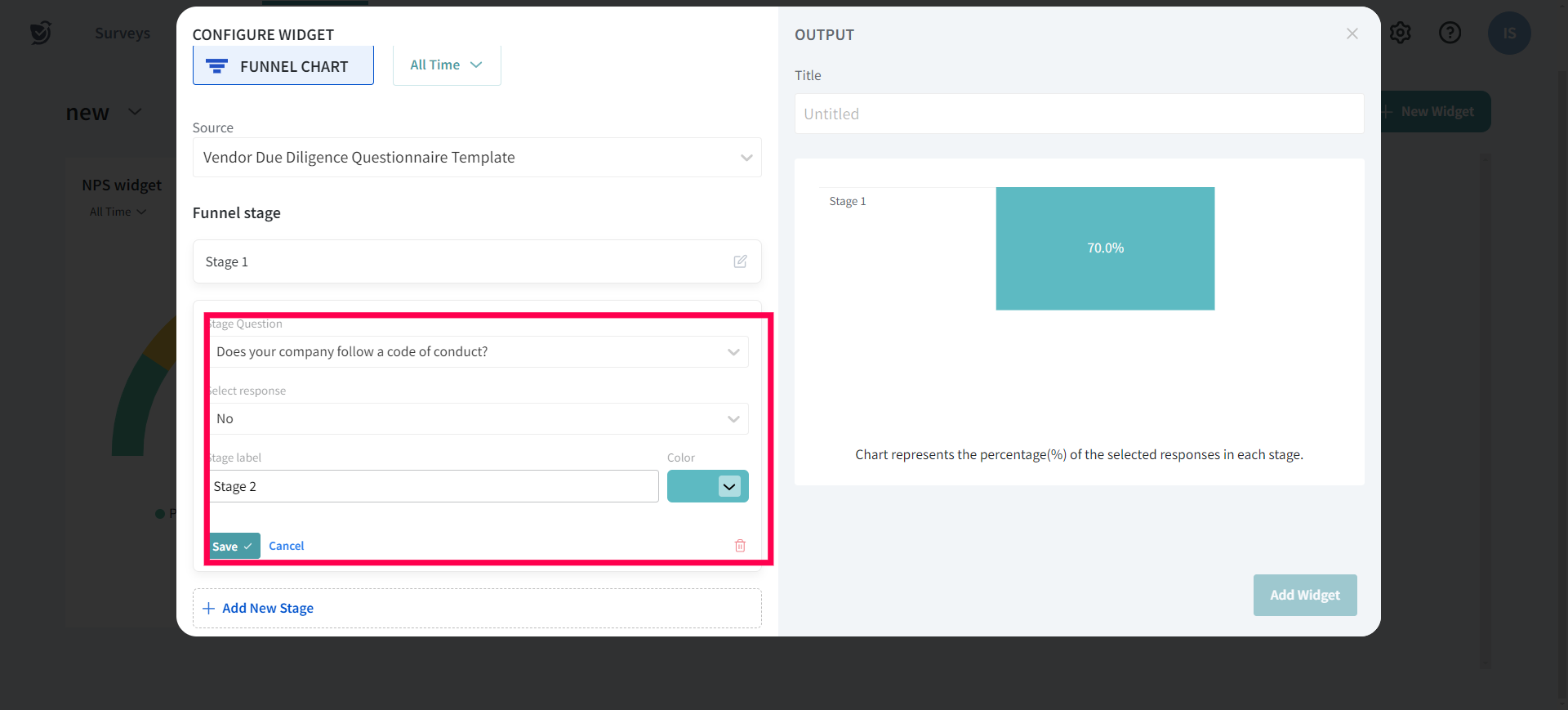Open the stage Color picker swatch
Image resolution: width=1568 pixels, height=710 pixels.
tap(707, 487)
